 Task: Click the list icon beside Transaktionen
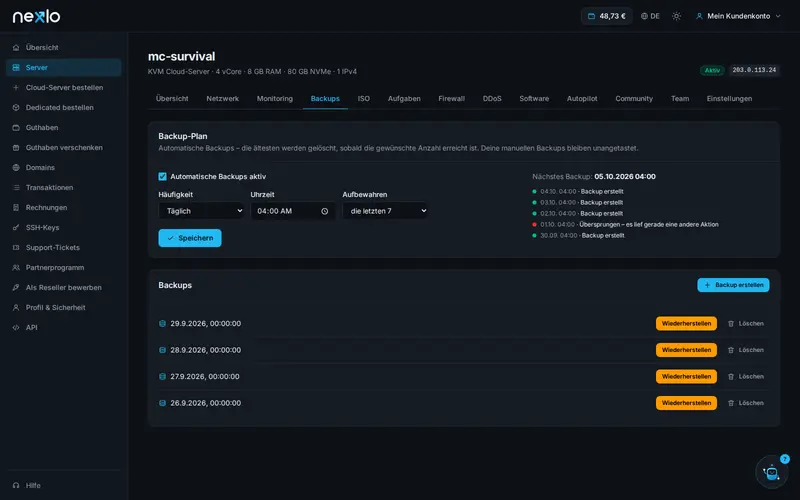pos(16,188)
